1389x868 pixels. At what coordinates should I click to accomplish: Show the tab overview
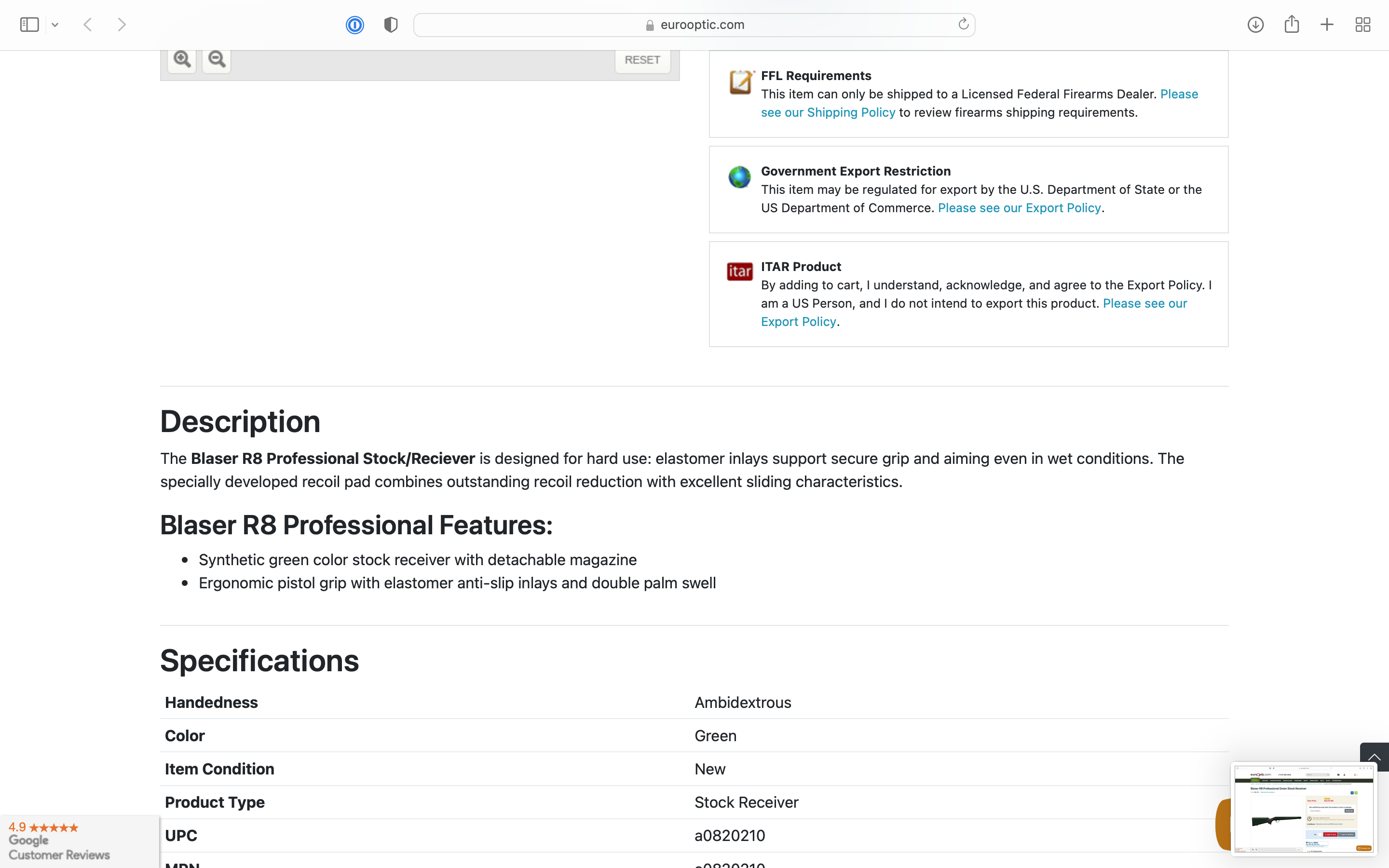tap(1362, 25)
